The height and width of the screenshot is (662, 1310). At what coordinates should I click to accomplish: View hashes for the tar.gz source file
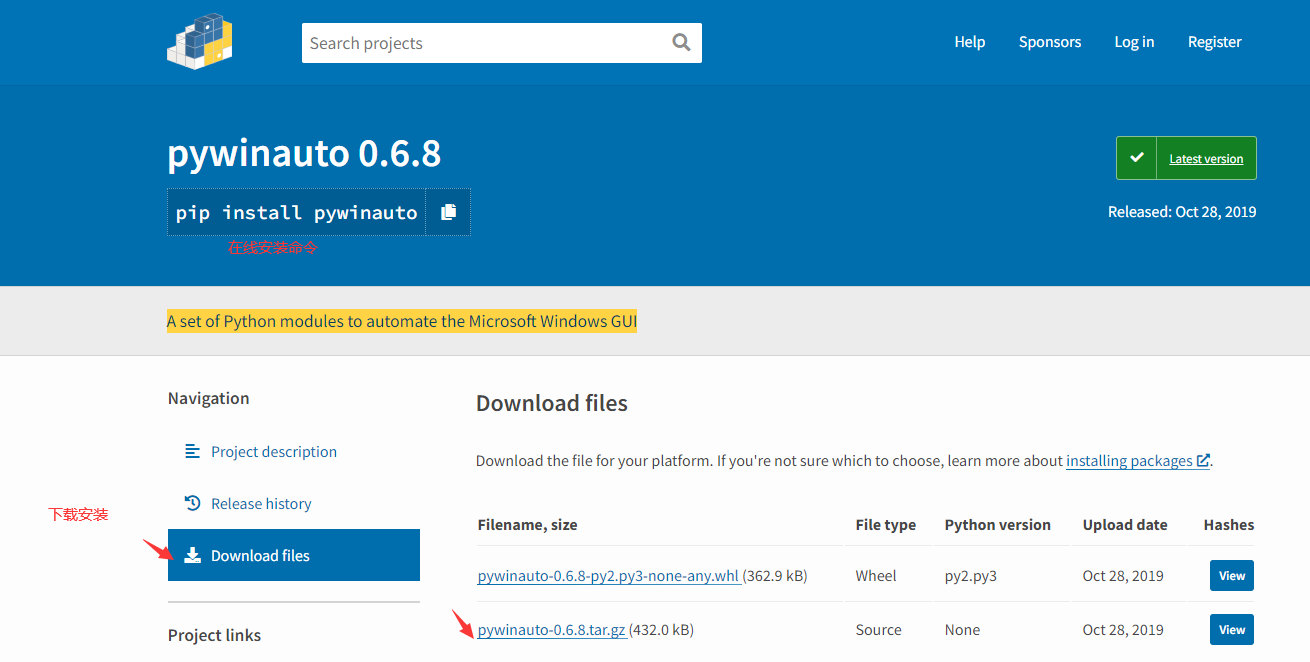coord(1231,630)
